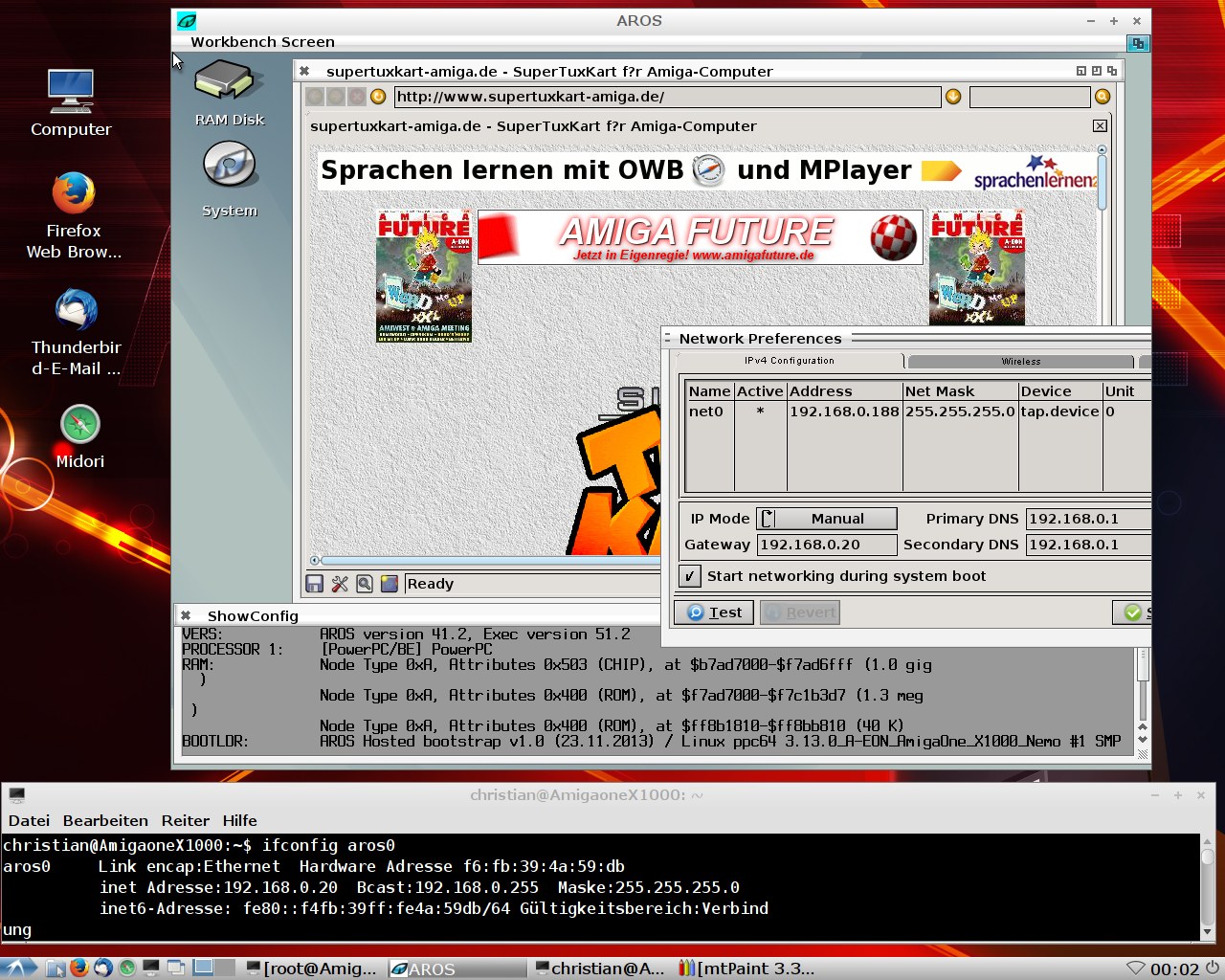Open the browser tools wrench icon

340,584
